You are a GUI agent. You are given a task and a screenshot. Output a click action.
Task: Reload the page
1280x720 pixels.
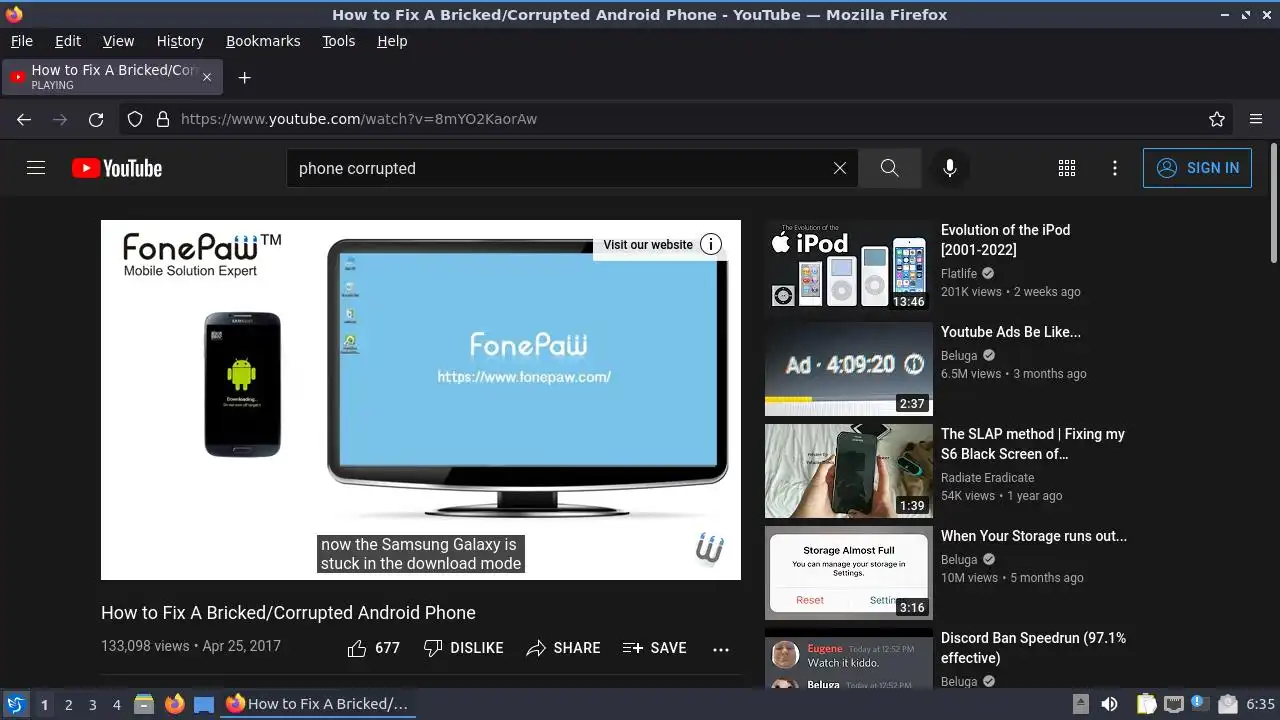(x=96, y=119)
